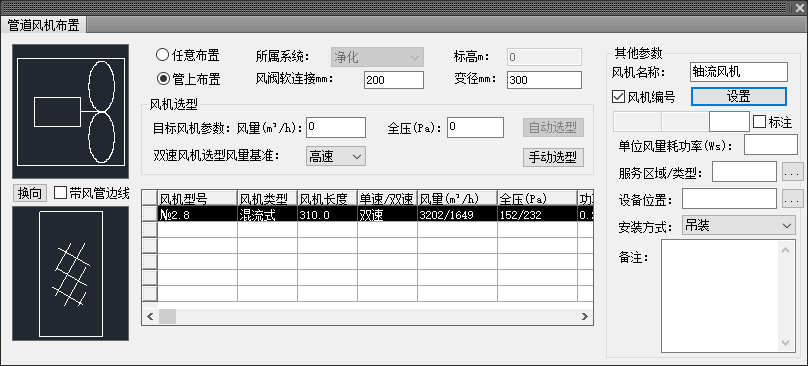Click the 310.0 length cell
This screenshot has height=366, width=808.
coord(328,214)
